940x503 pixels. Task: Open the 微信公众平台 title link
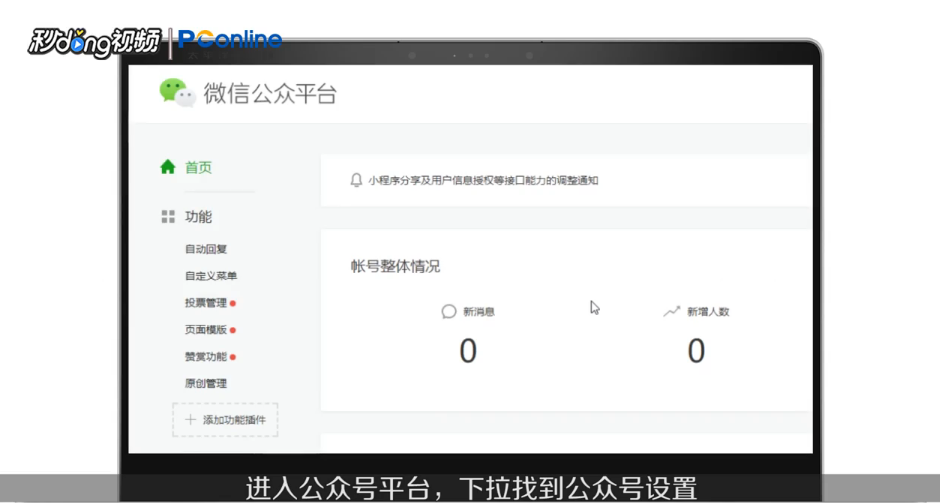click(x=270, y=94)
